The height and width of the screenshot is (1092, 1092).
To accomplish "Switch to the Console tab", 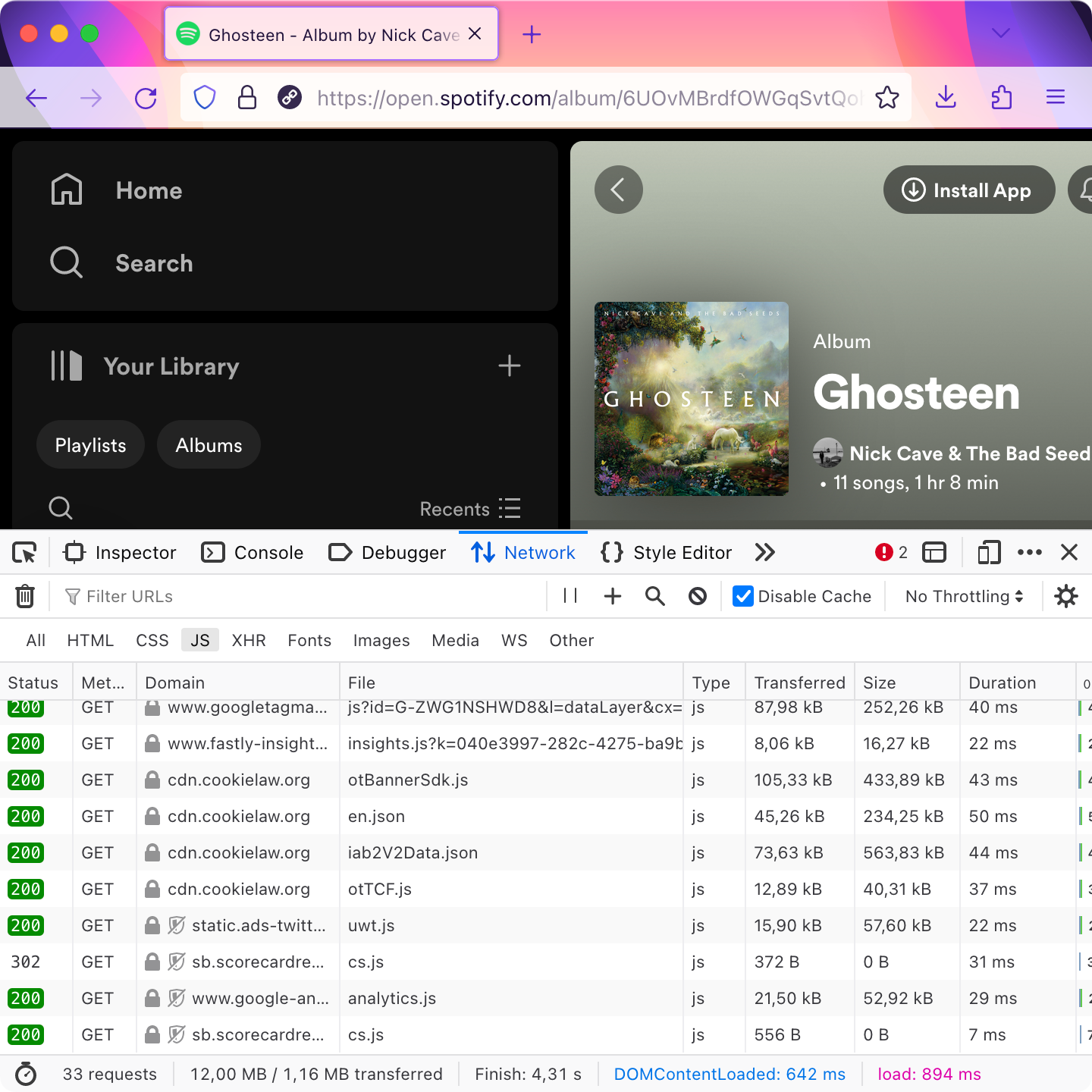I will point(253,553).
